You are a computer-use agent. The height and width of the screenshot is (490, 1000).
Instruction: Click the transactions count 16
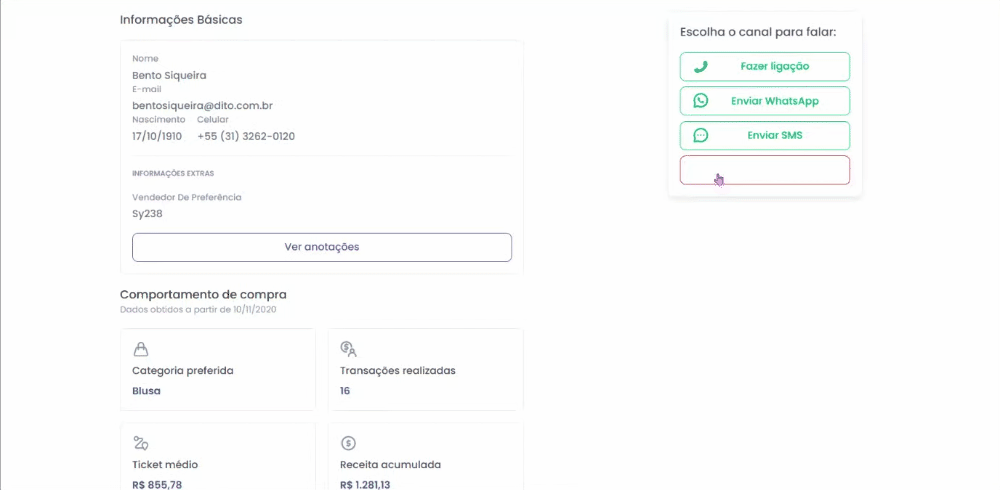click(x=345, y=391)
